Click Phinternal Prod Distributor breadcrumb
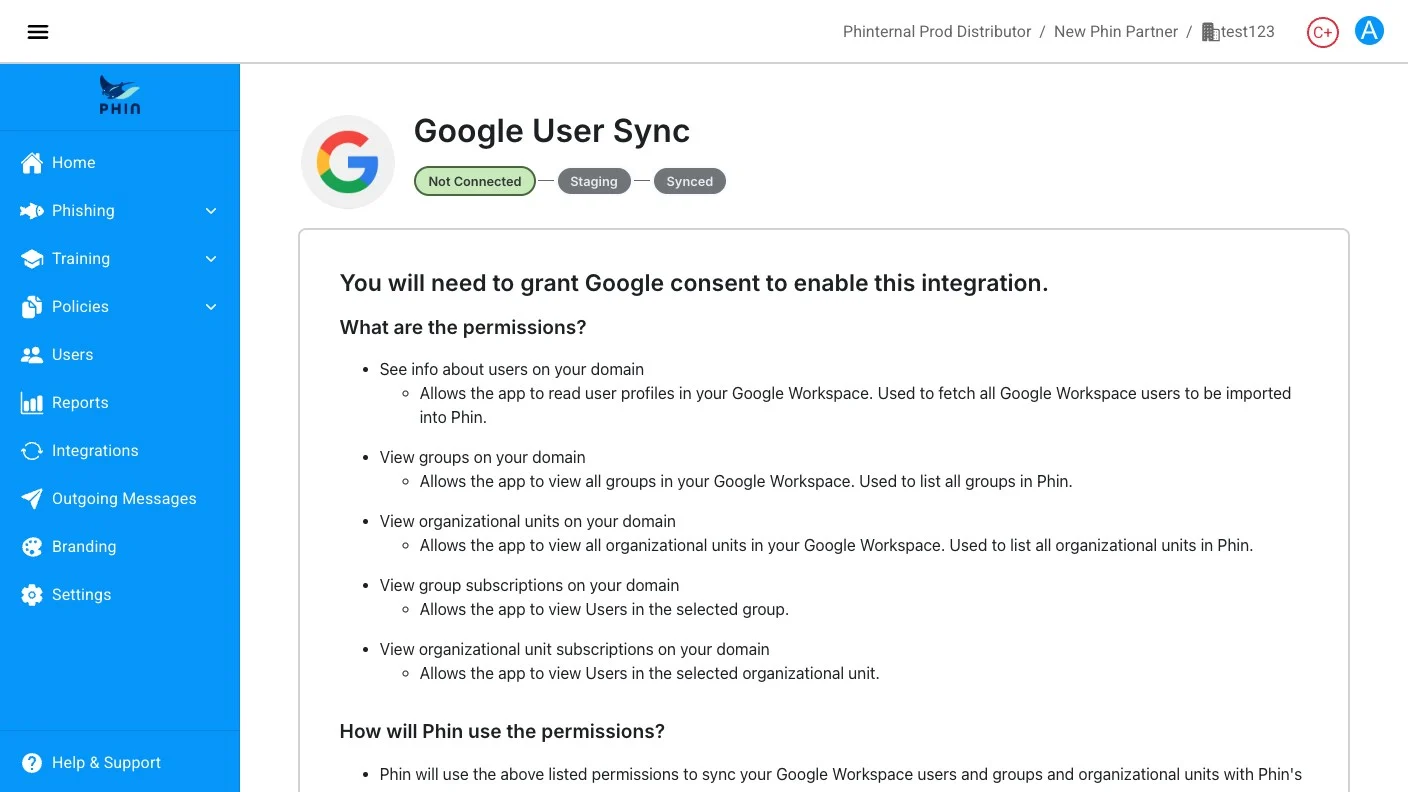This screenshot has width=1408, height=792. point(937,32)
